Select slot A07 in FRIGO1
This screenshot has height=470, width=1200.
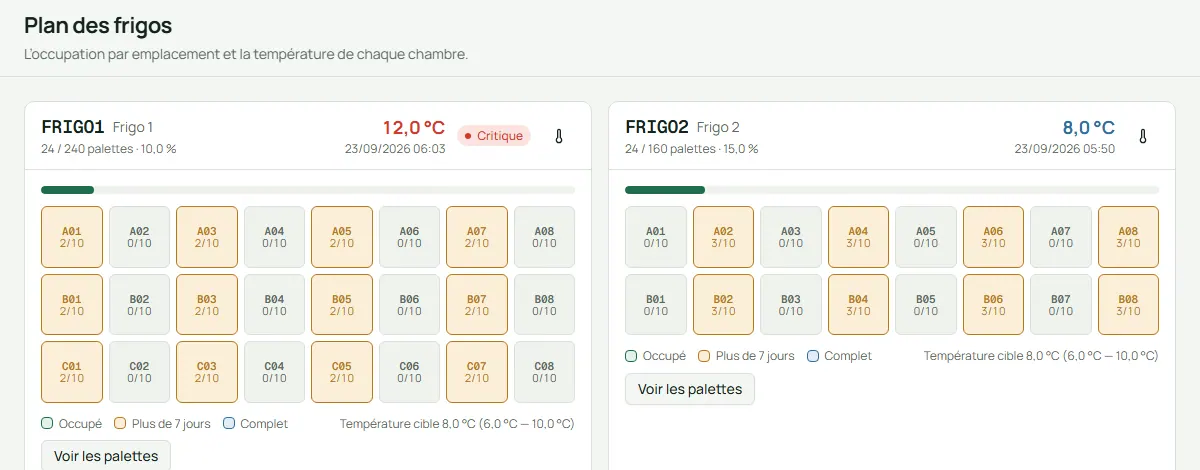click(x=477, y=237)
